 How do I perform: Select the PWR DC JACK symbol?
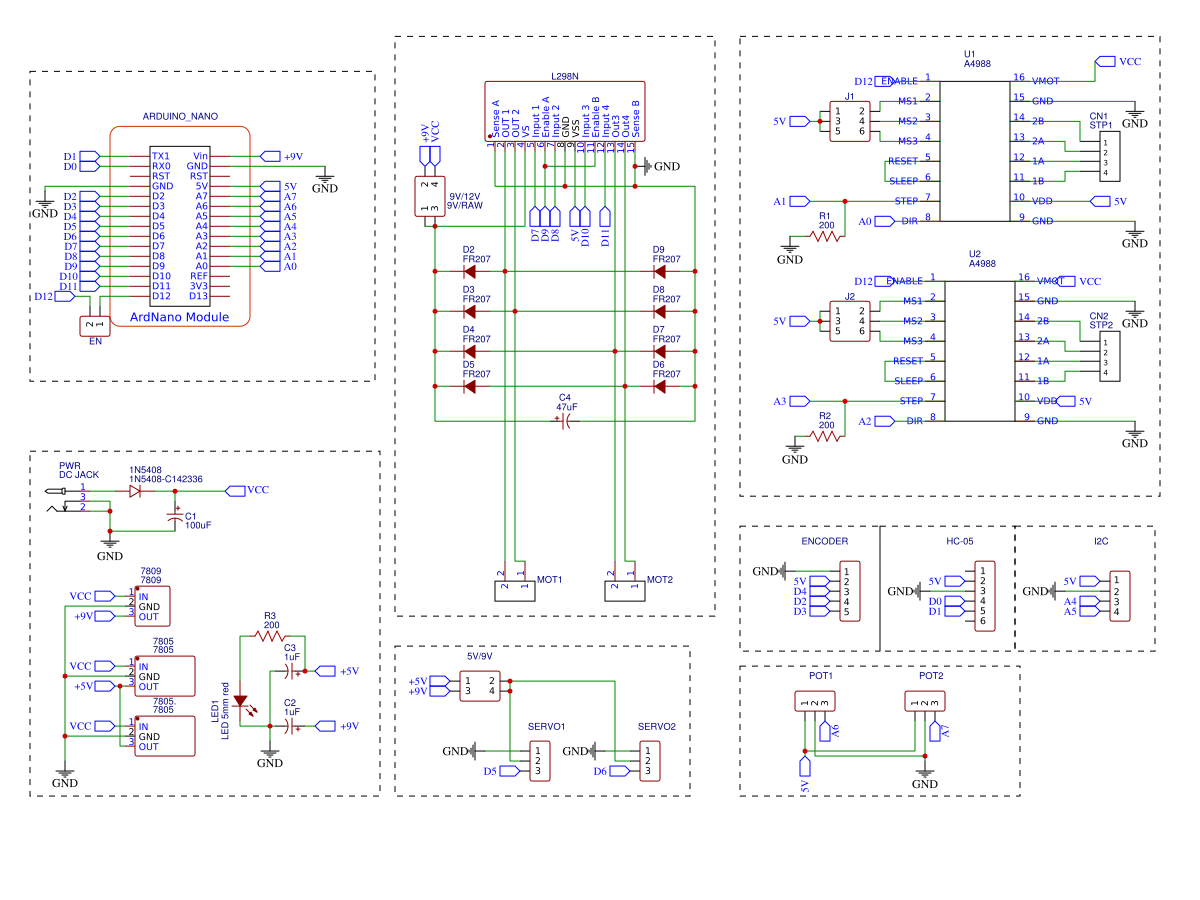pos(66,499)
